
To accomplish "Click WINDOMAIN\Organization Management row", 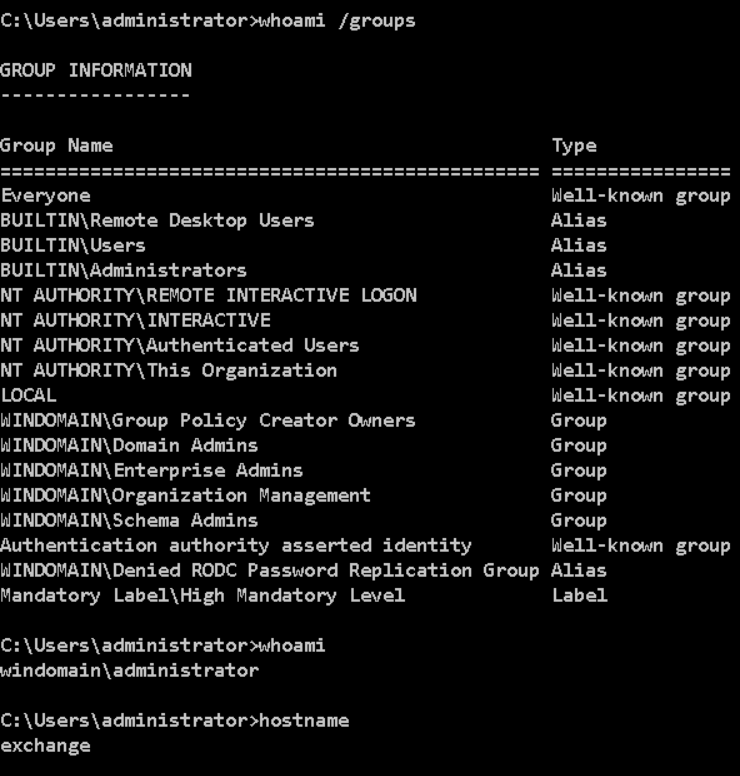I will point(303,495).
